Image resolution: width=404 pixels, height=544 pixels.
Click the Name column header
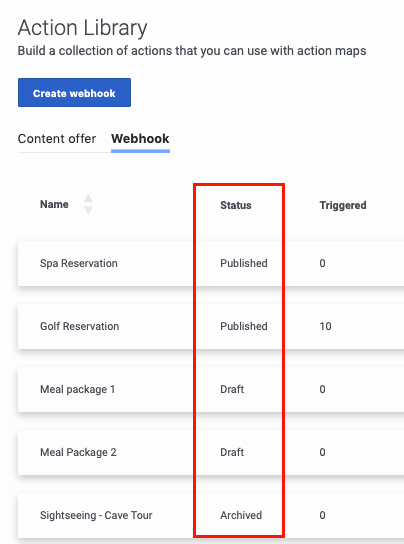click(x=54, y=204)
